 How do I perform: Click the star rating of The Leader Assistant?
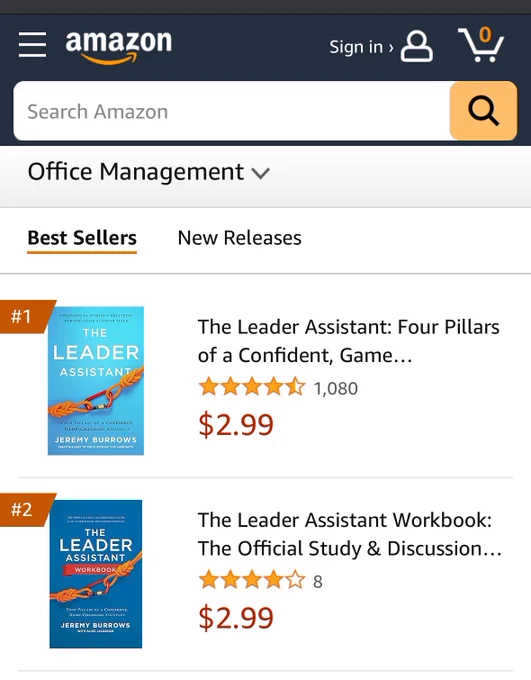(252, 387)
